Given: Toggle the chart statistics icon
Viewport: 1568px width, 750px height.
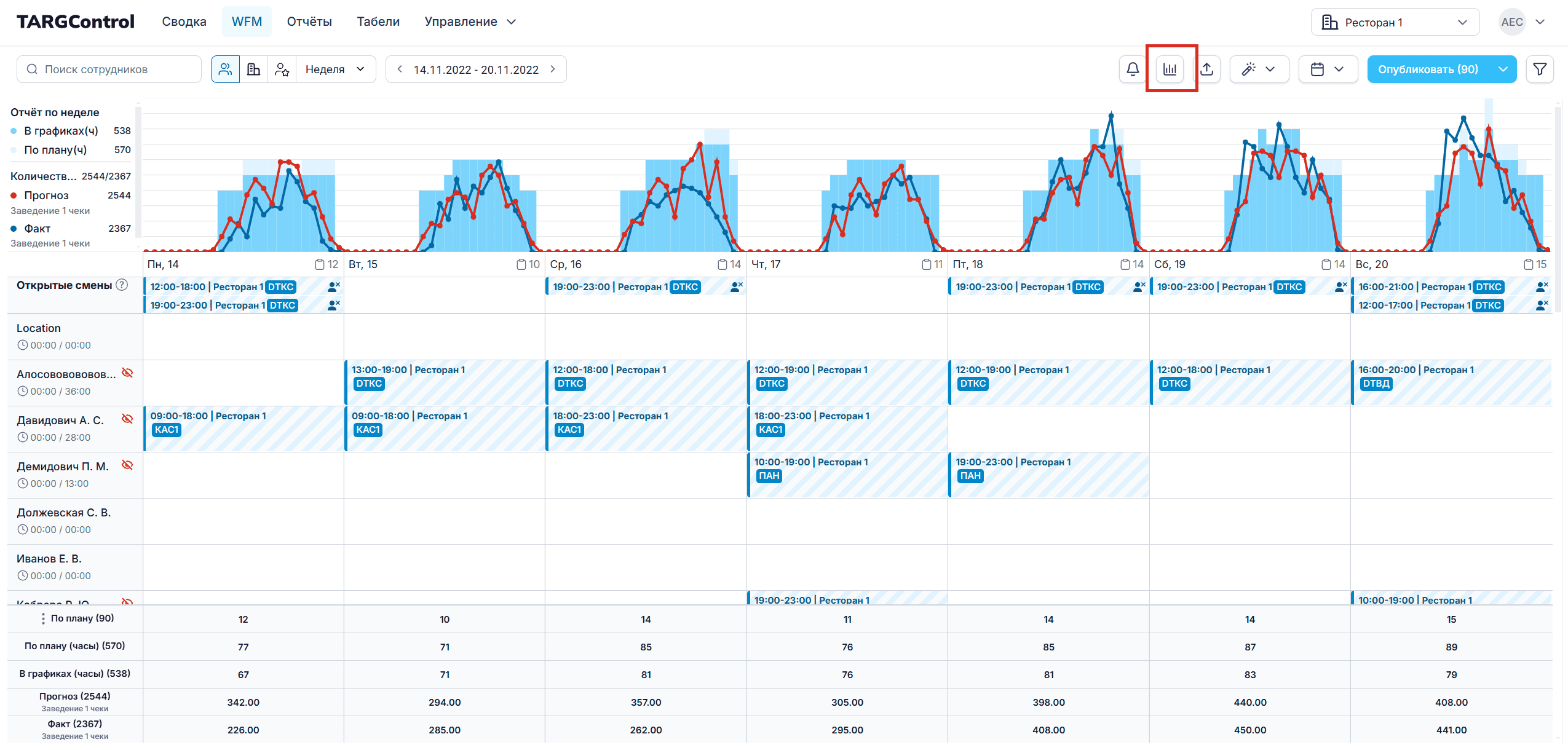Looking at the screenshot, I should coord(1170,69).
